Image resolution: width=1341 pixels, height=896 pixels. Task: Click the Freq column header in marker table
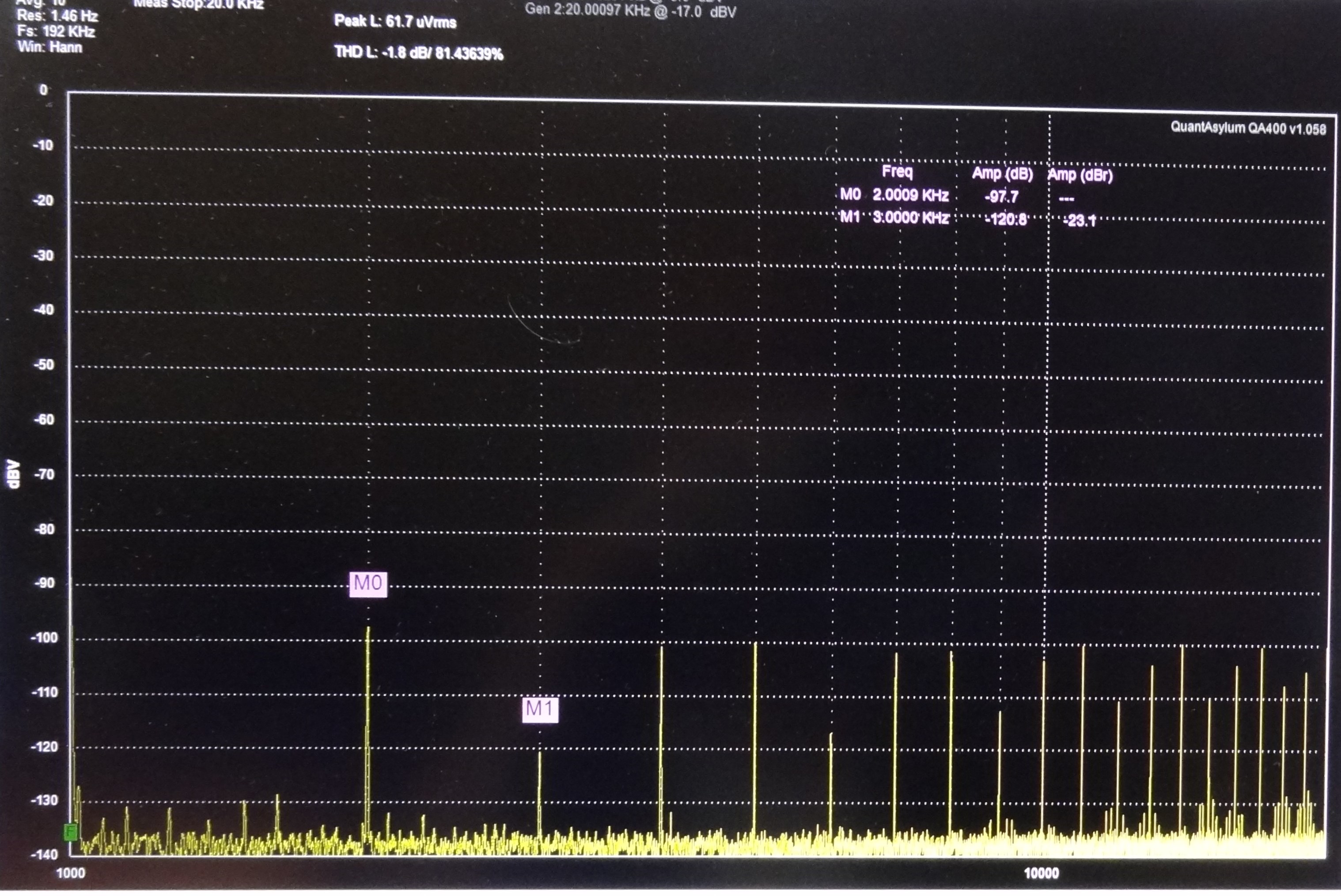pos(898,171)
